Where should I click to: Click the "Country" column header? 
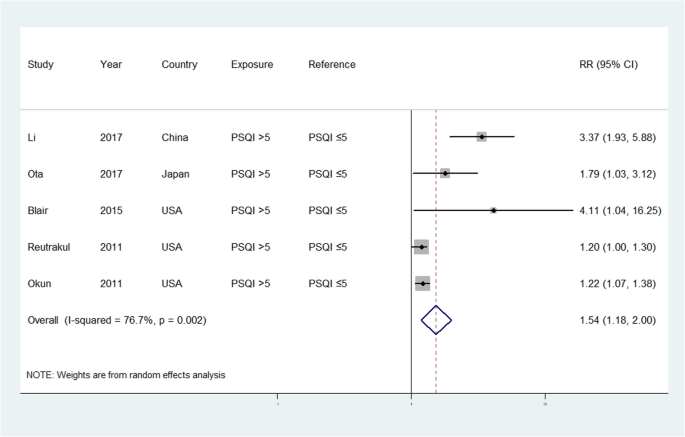(x=179, y=65)
